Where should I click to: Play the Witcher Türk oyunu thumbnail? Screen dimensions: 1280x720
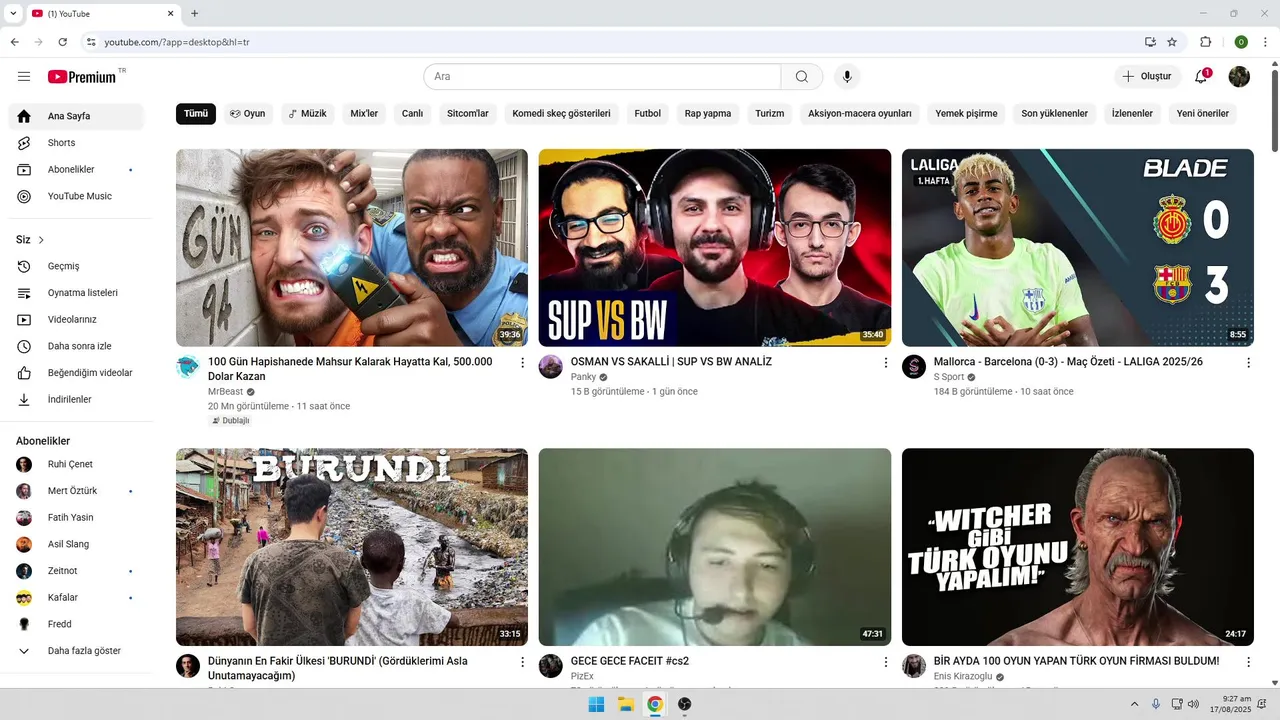(1078, 547)
